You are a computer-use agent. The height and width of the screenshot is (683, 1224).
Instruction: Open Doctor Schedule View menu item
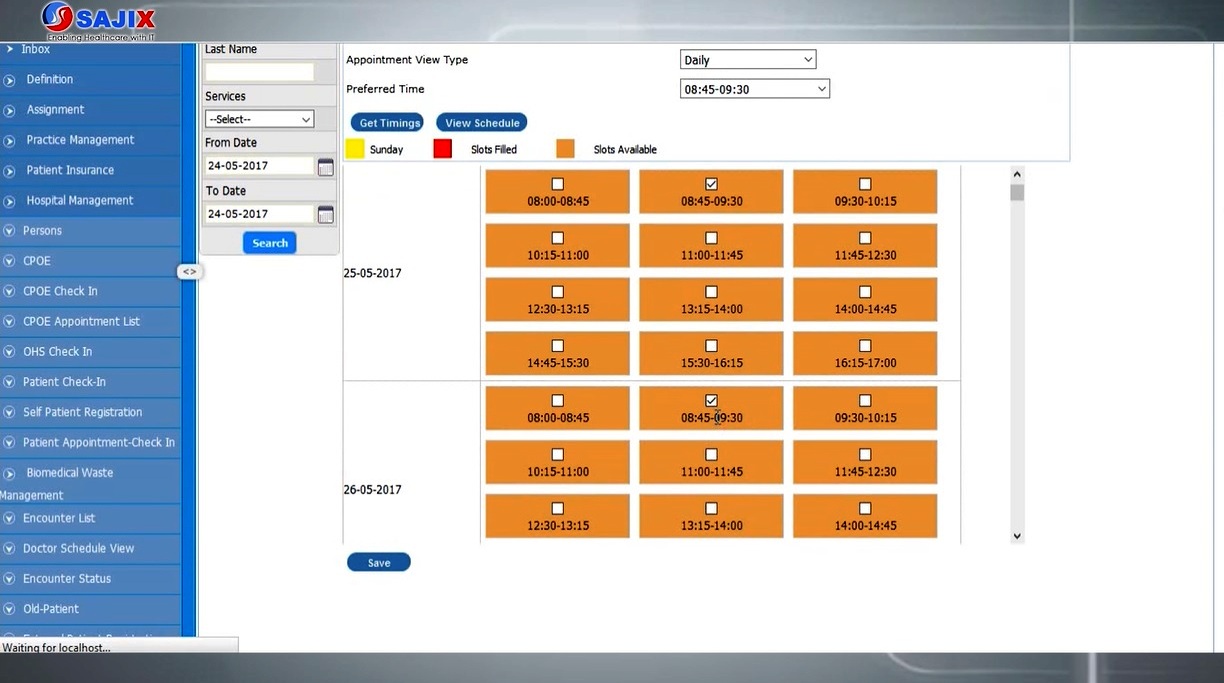pyautogui.click(x=78, y=549)
